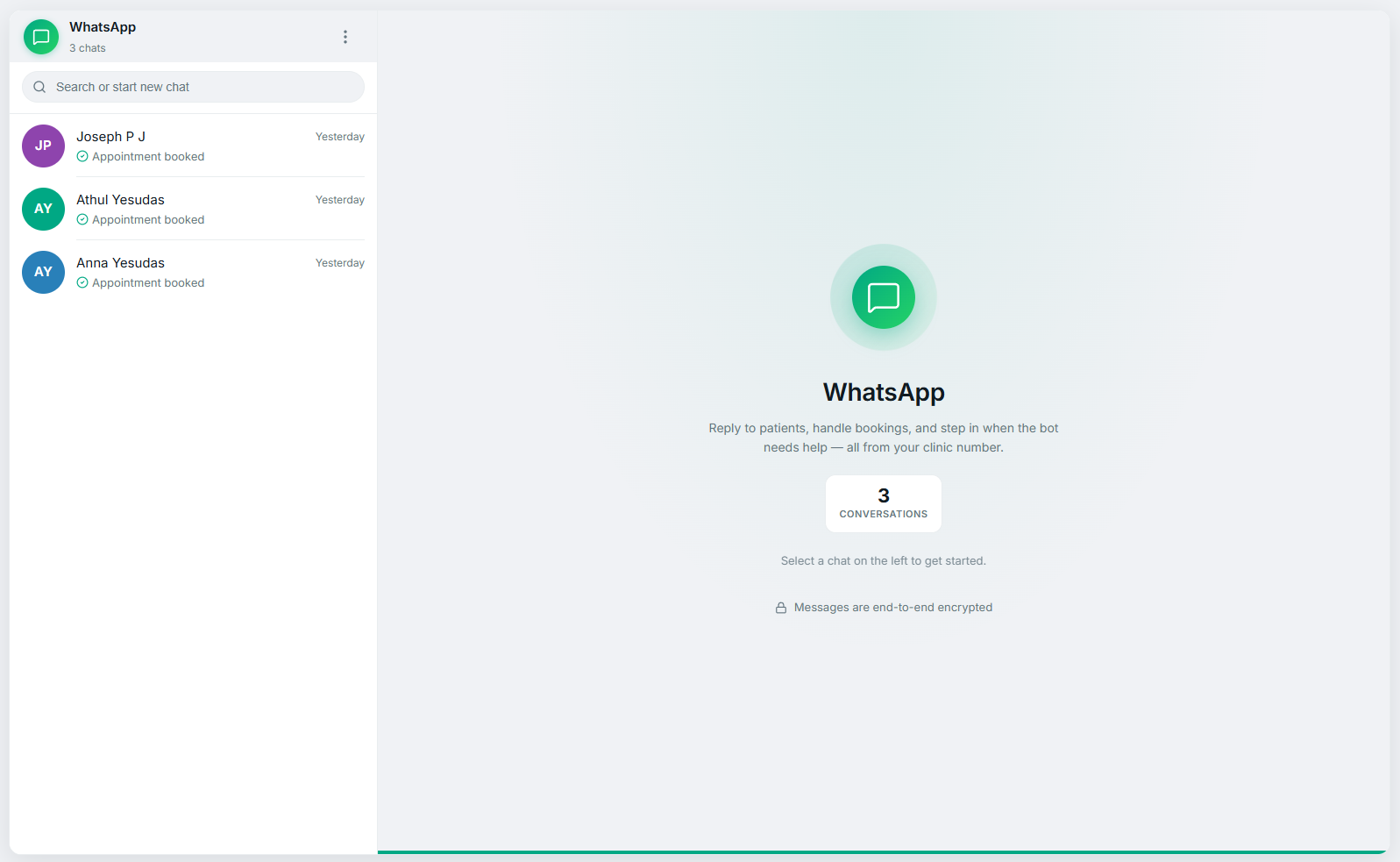The width and height of the screenshot is (1400, 862).
Task: Click the blue AY avatar for Anna
Action: tap(43, 272)
